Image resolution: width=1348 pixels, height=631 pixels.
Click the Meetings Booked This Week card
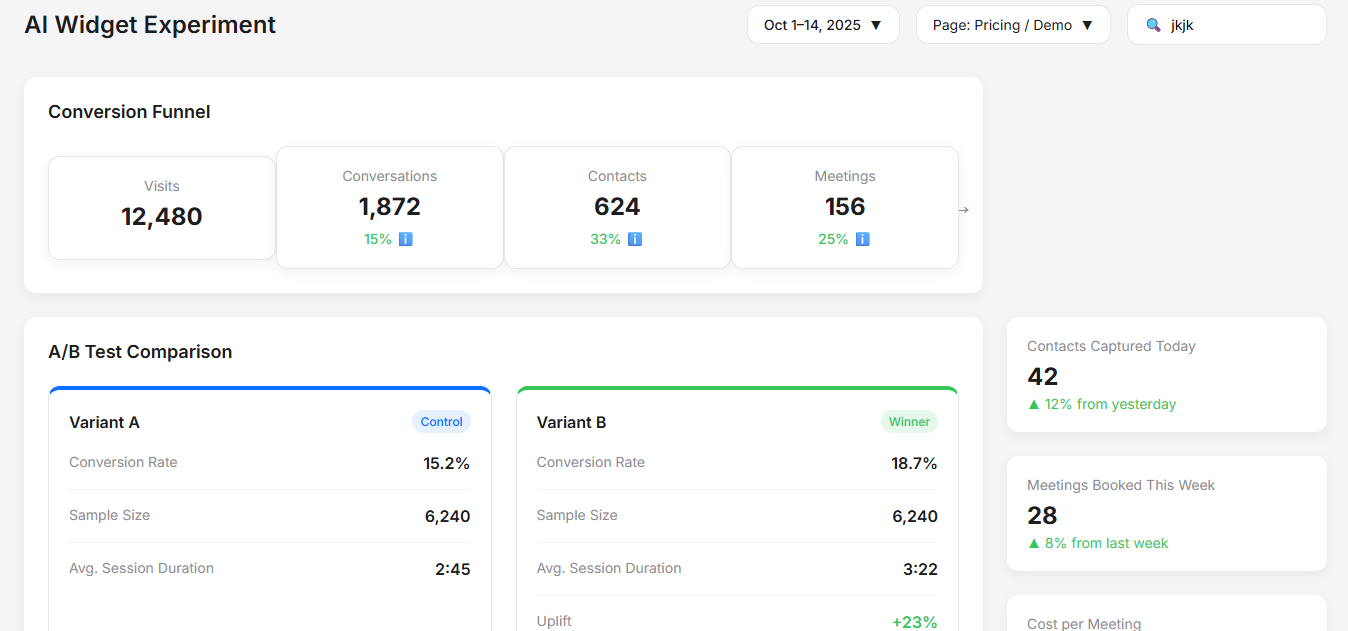(1166, 513)
